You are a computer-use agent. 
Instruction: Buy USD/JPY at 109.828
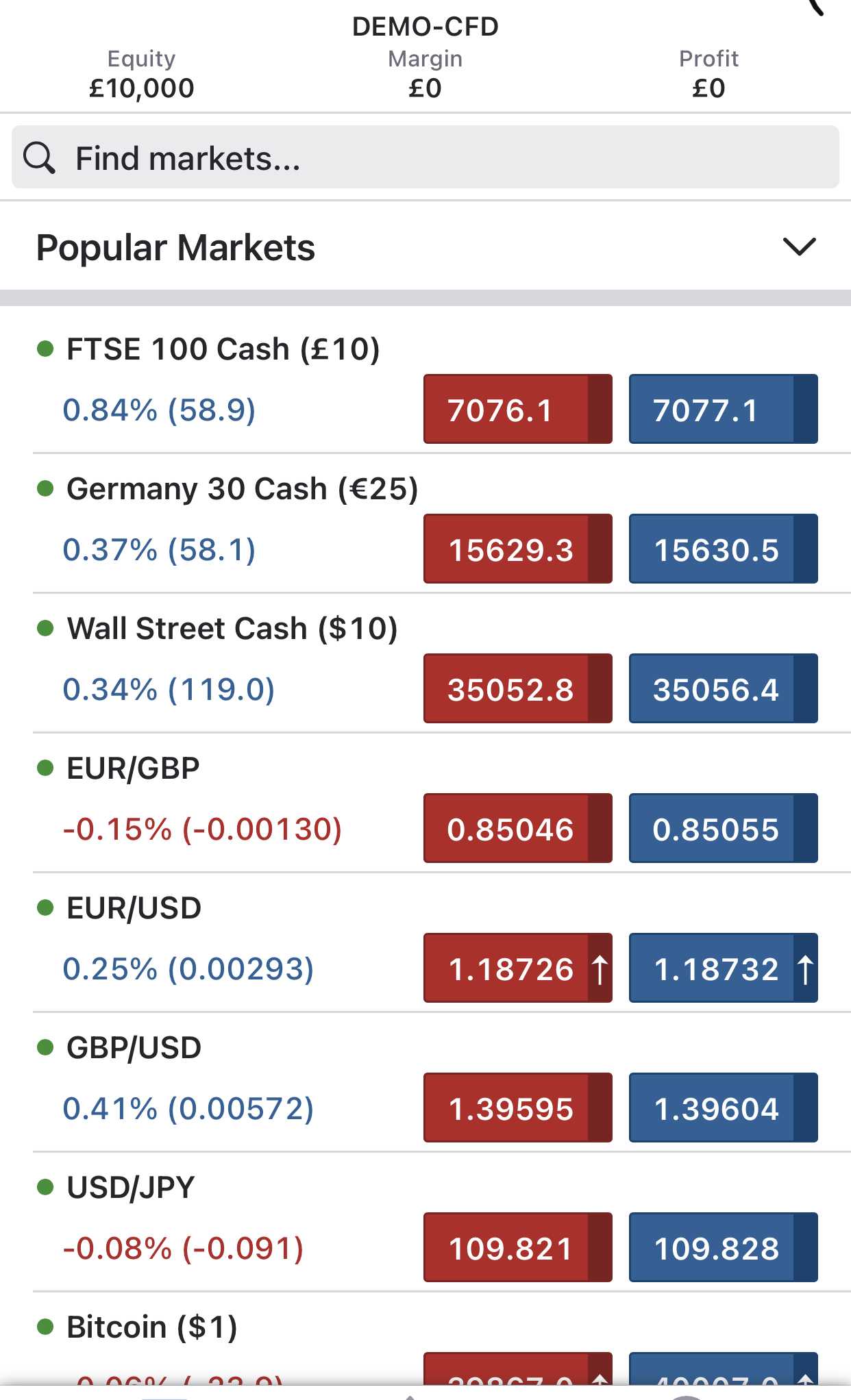click(724, 1247)
